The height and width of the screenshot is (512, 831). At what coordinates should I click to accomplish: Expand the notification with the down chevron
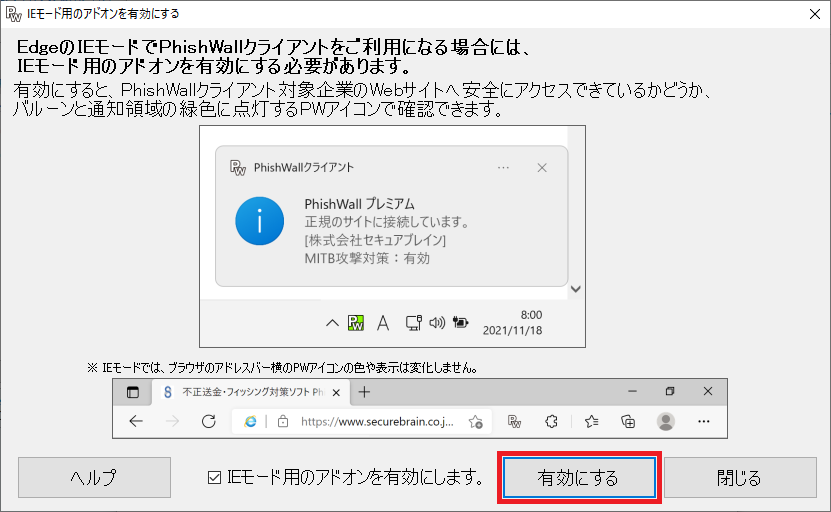(576, 289)
